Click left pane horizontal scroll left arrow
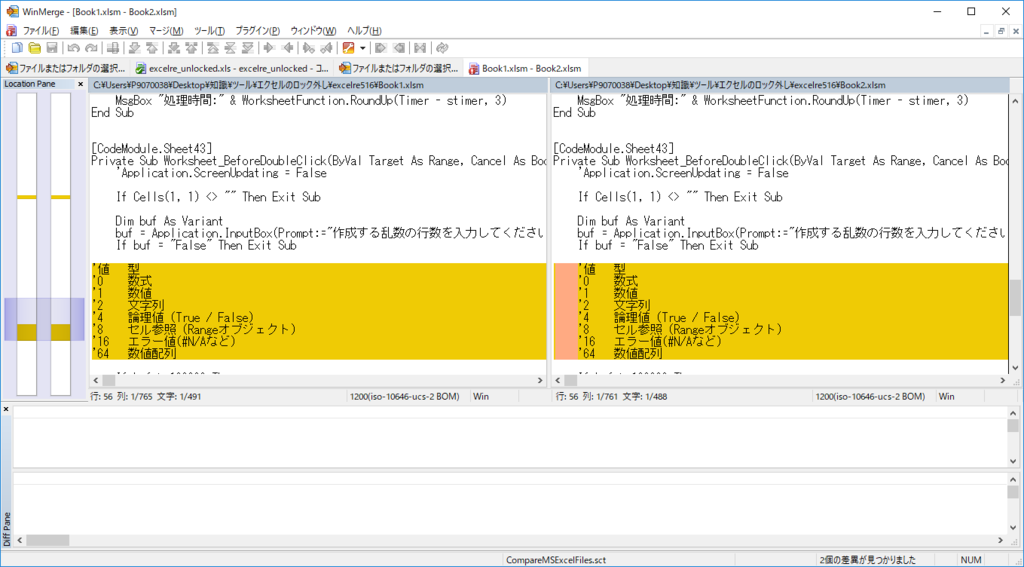1024x567 pixels. 96,380
